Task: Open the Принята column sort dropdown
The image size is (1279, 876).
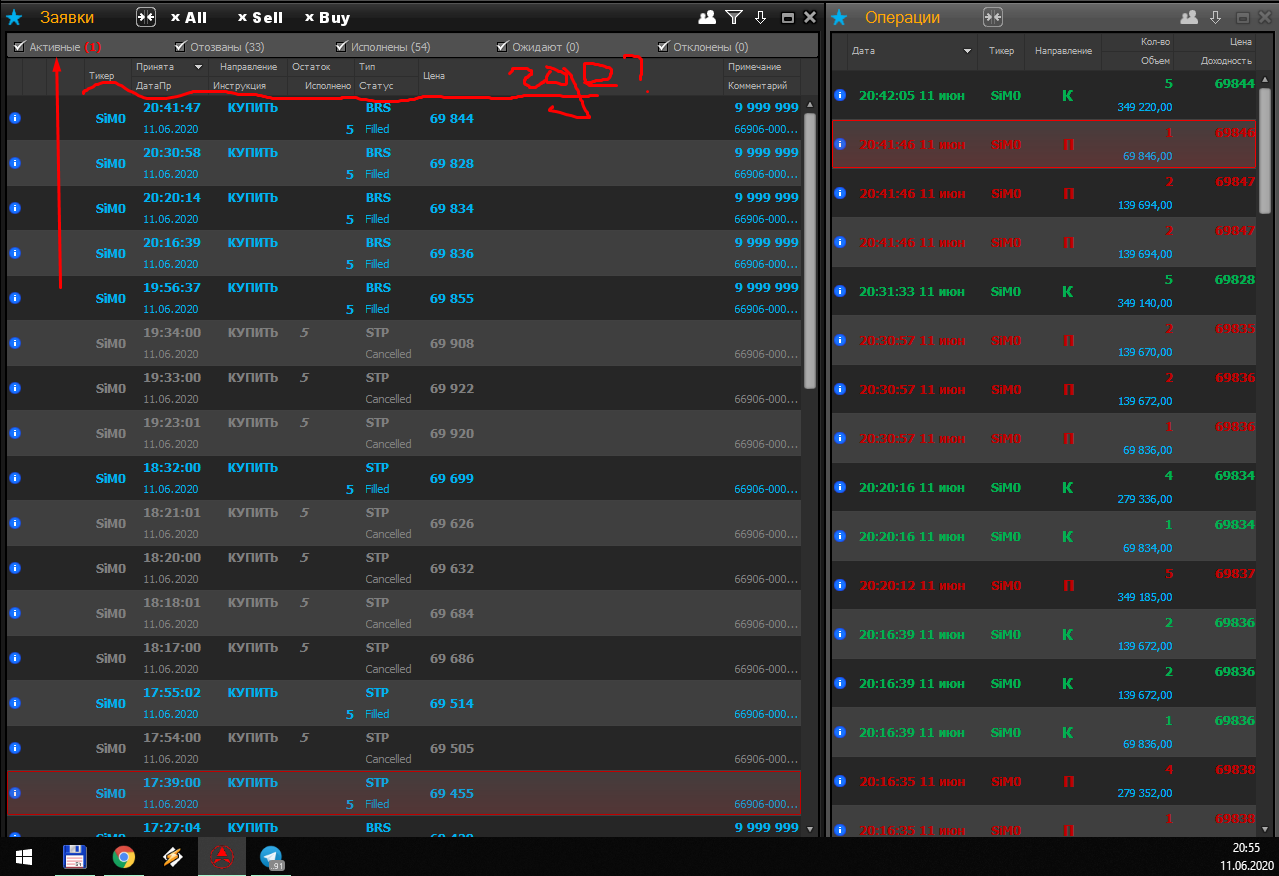Action: coord(198,67)
